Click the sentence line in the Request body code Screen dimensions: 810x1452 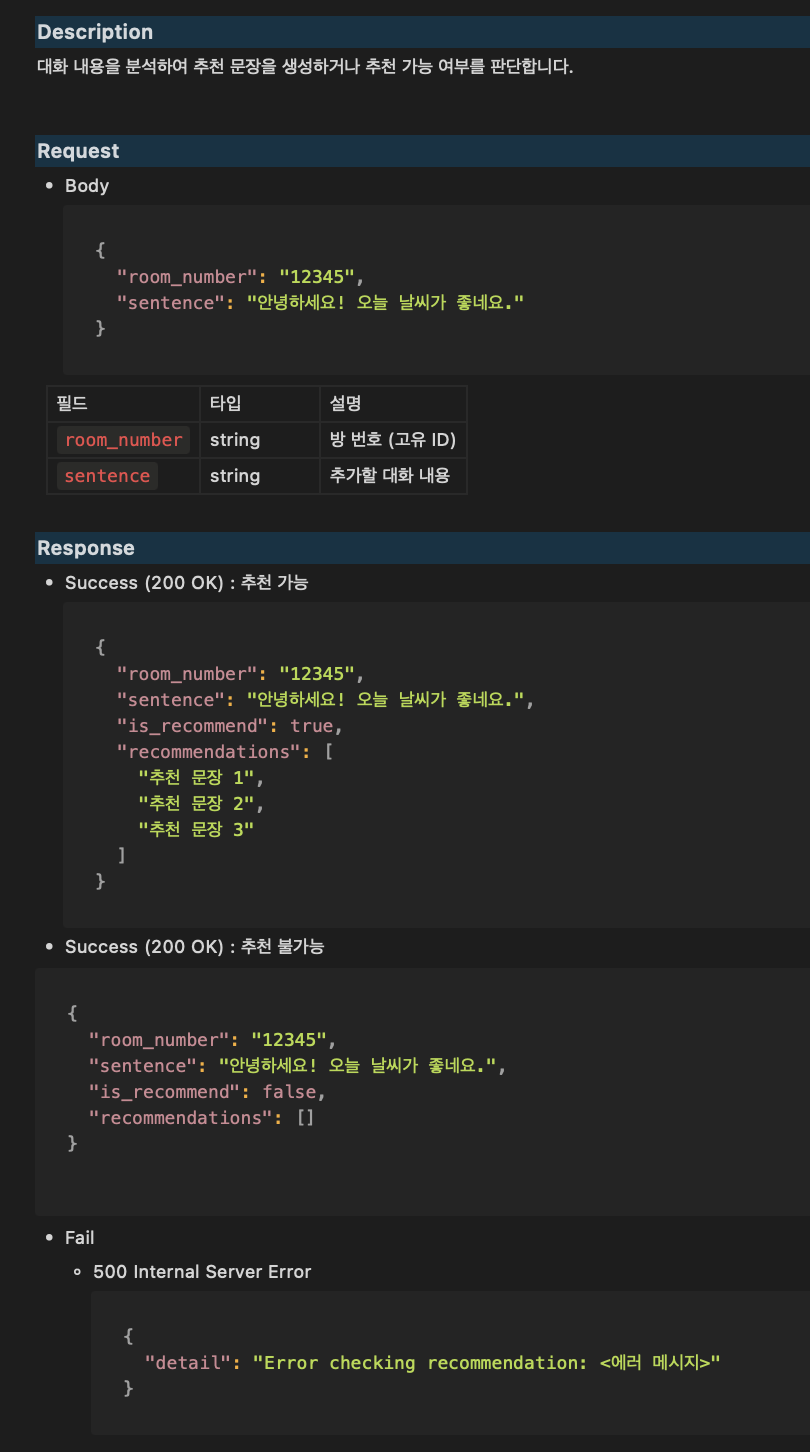[x=320, y=302]
